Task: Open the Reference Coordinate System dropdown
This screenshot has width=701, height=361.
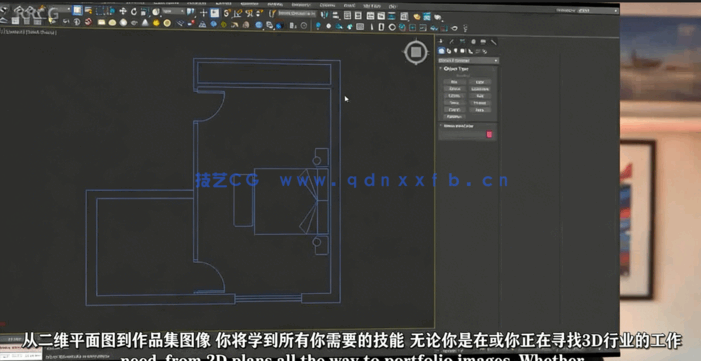Action: (173, 11)
